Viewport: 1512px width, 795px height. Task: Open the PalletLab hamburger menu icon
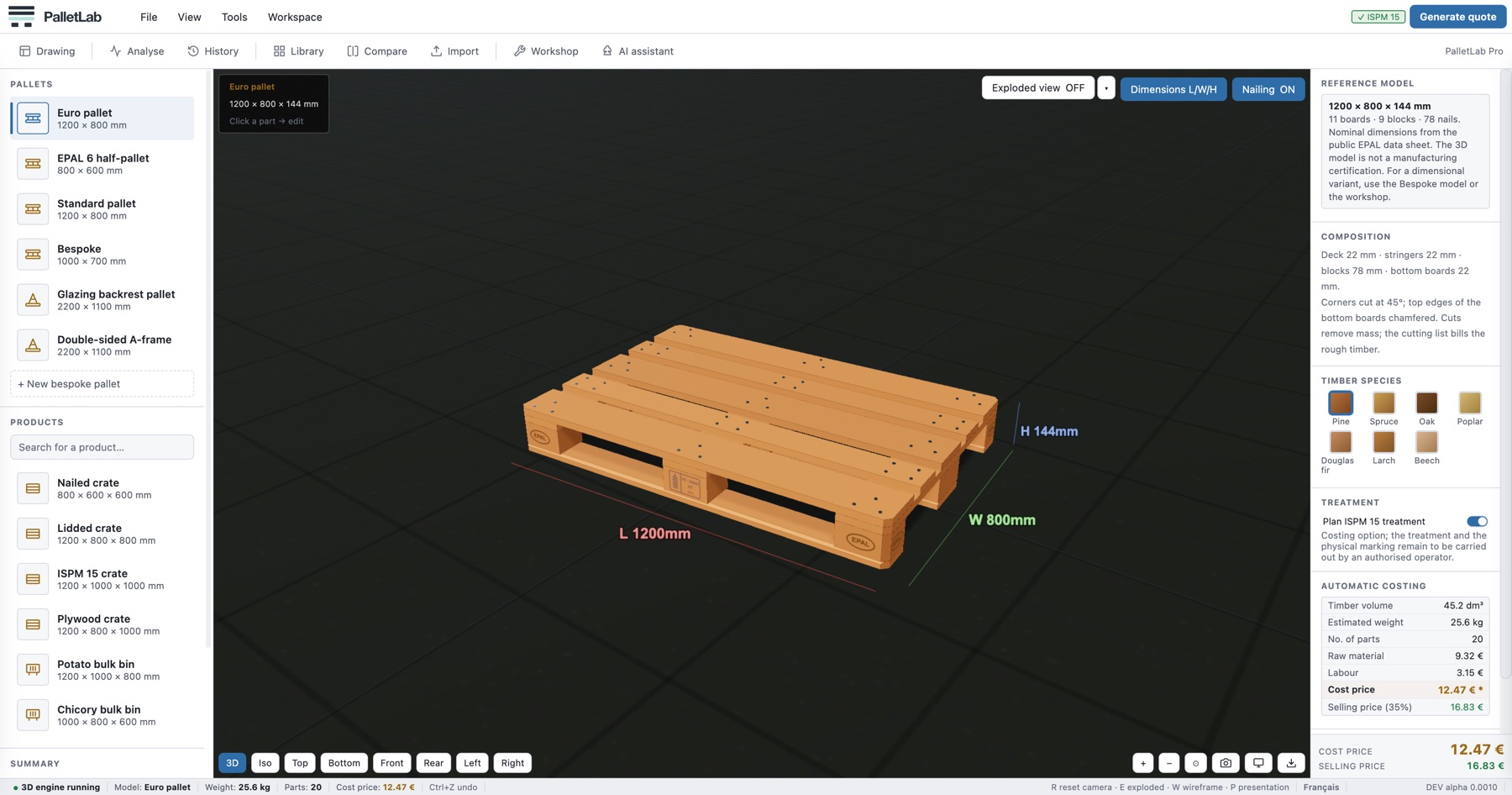(21, 17)
